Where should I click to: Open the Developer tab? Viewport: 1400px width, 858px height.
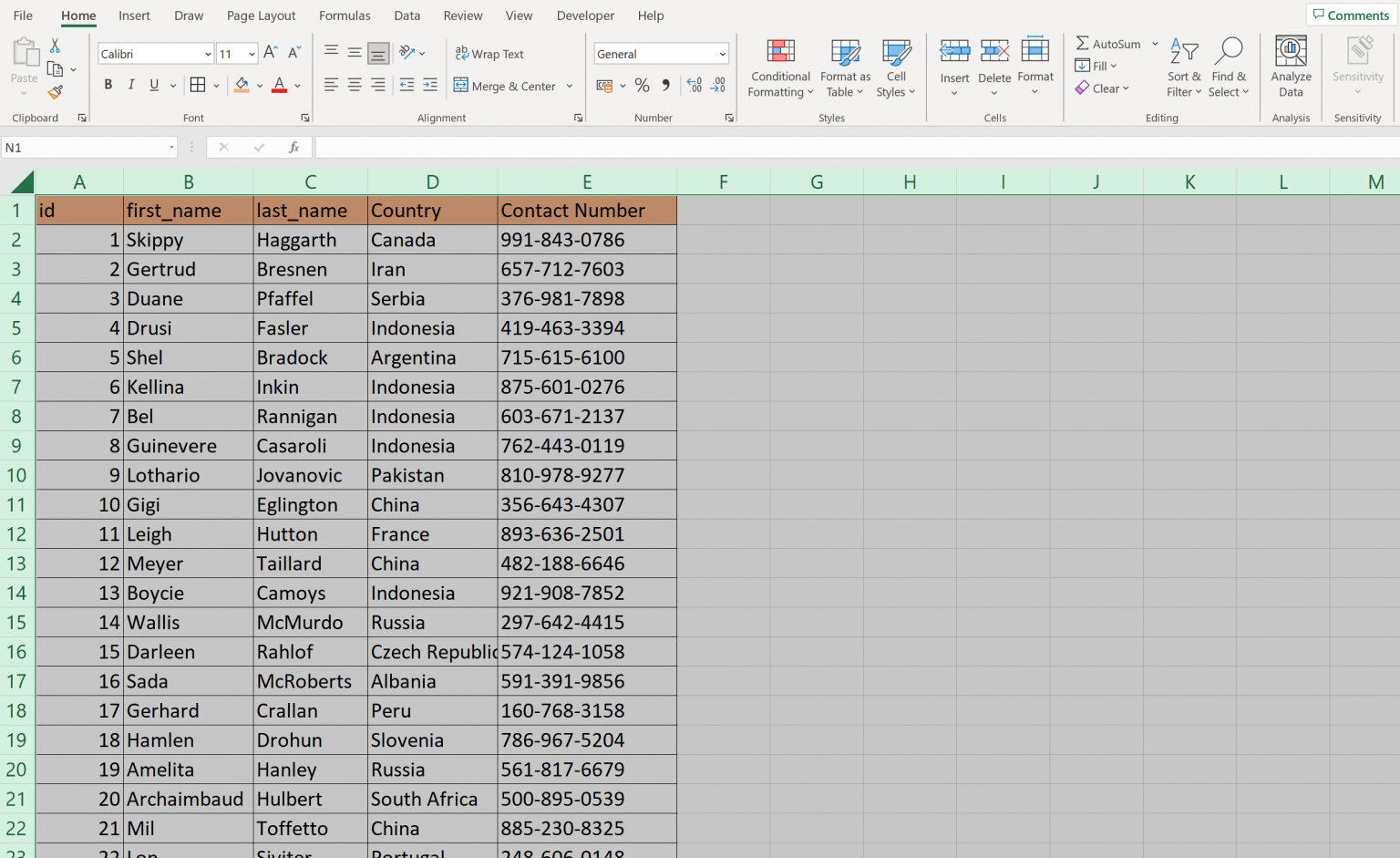click(x=585, y=16)
